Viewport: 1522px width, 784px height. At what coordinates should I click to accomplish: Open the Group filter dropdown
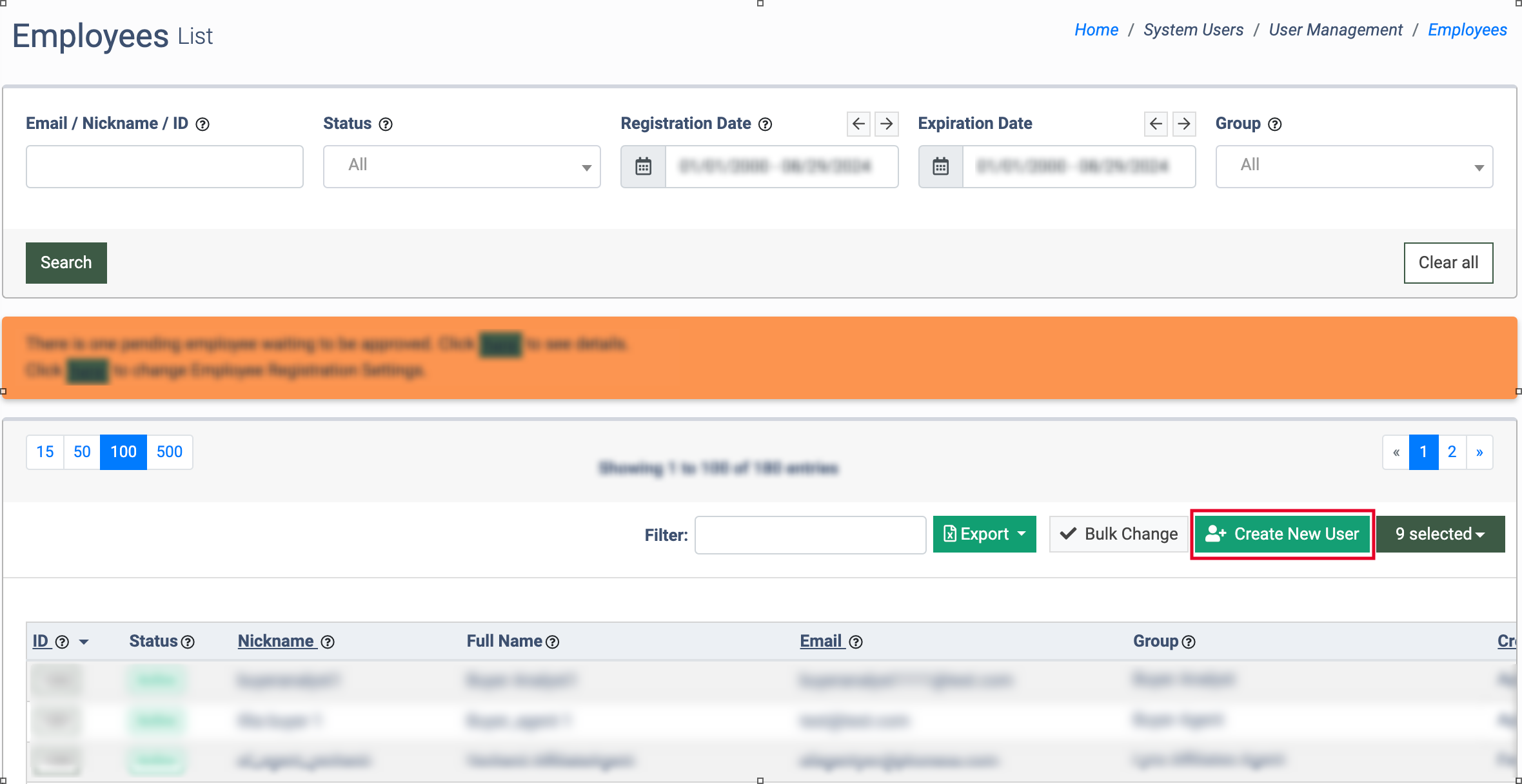(x=1354, y=166)
